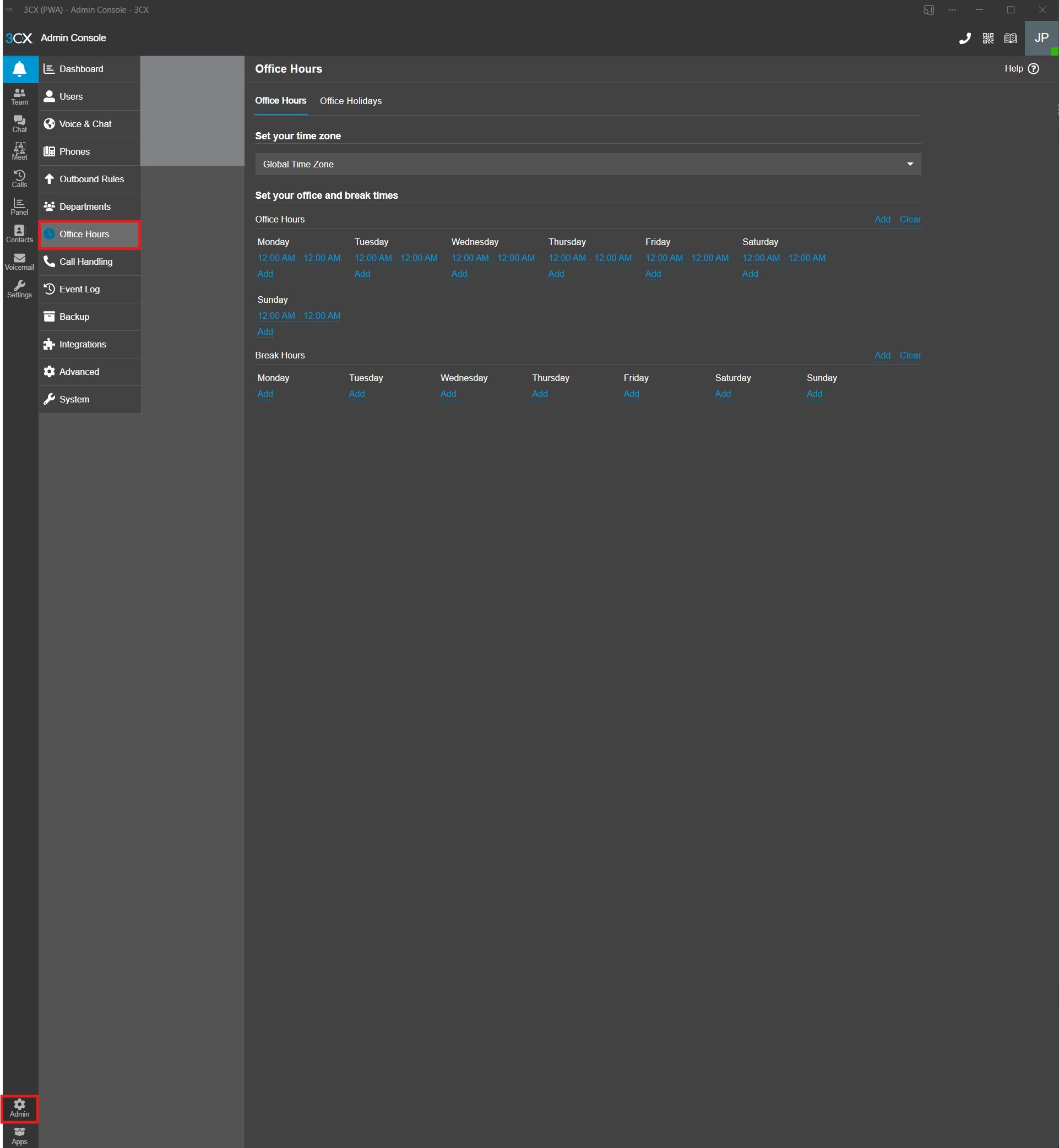This screenshot has width=1059, height=1148.
Task: Open the user guide book icon
Action: (1011, 39)
